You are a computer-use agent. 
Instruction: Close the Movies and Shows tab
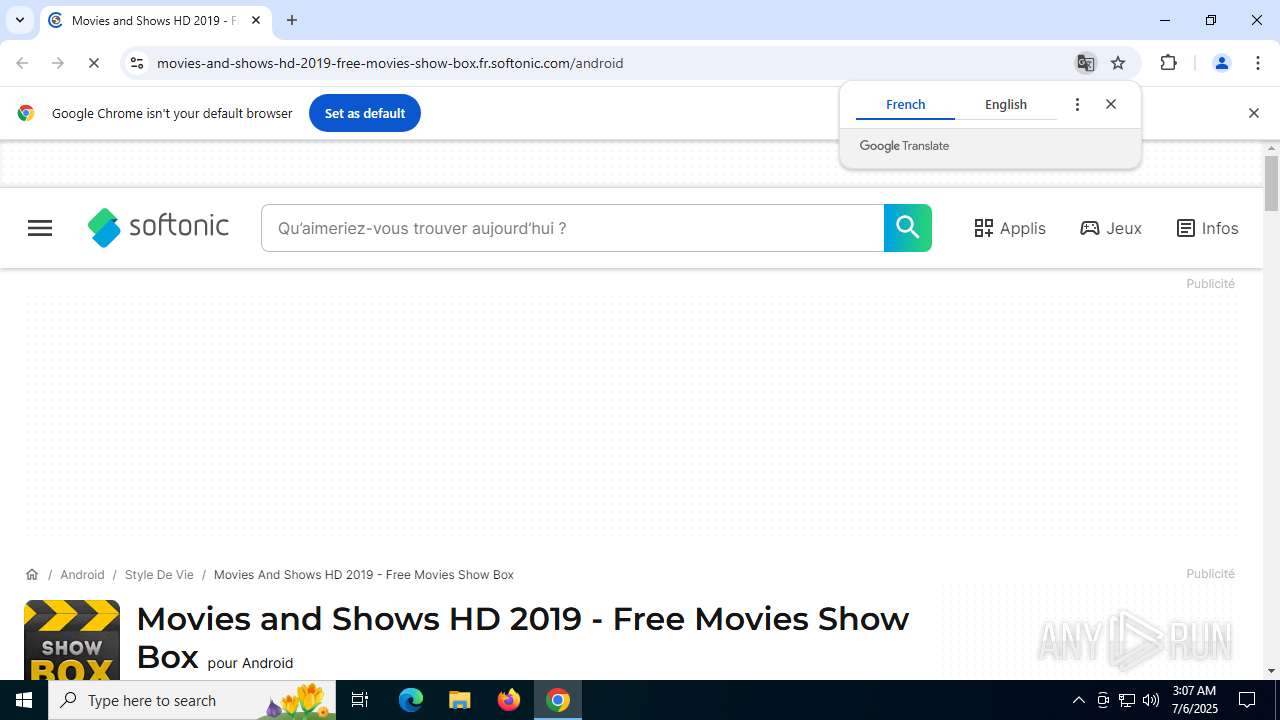[x=256, y=20]
